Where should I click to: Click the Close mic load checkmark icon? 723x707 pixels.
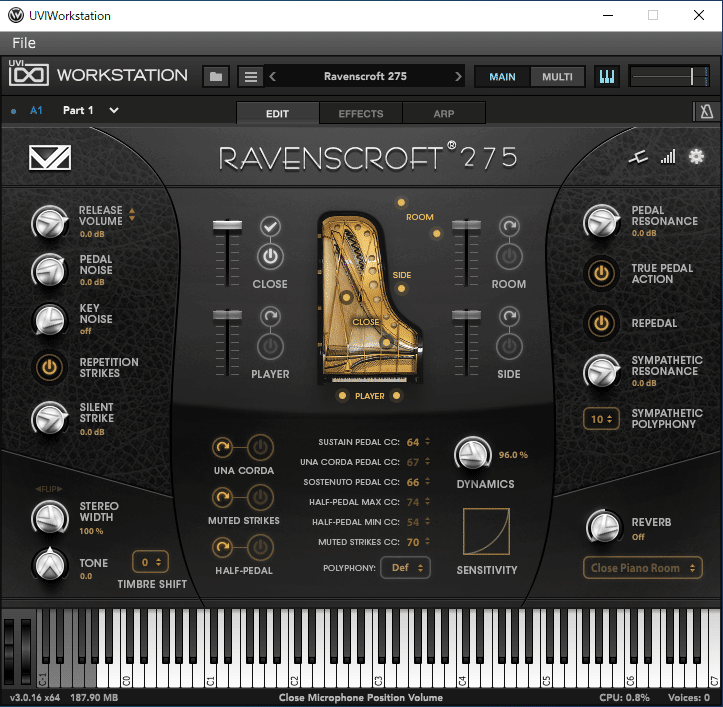pyautogui.click(x=270, y=226)
